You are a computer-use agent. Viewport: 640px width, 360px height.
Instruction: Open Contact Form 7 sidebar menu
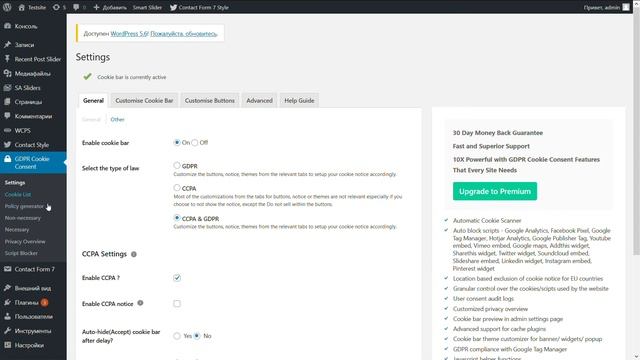click(33, 269)
